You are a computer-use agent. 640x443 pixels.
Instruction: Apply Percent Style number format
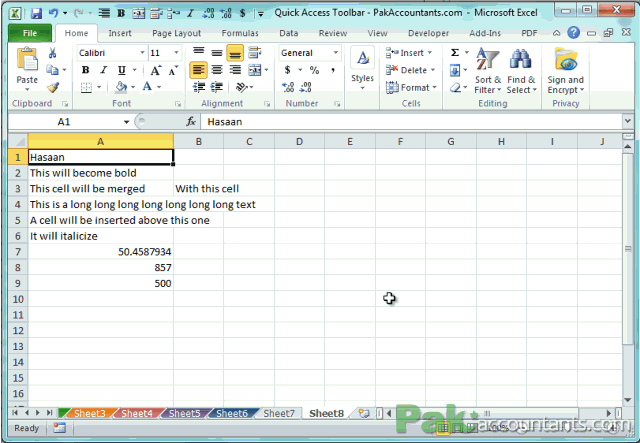click(x=314, y=70)
